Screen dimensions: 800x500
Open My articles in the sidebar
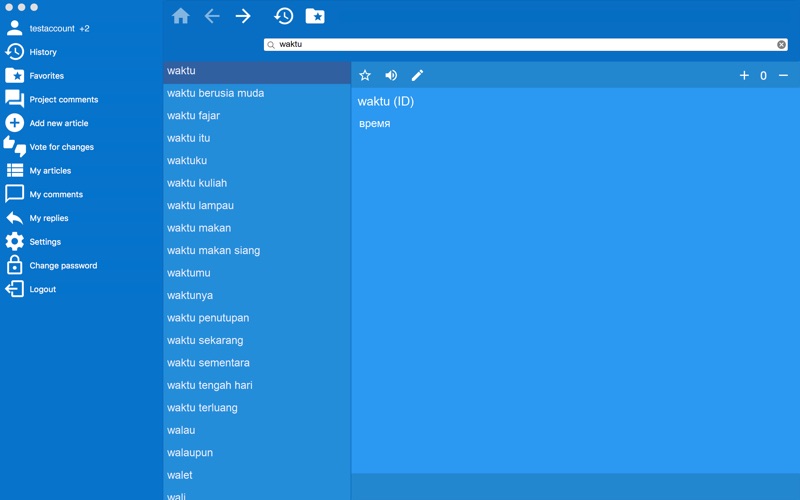[50, 170]
